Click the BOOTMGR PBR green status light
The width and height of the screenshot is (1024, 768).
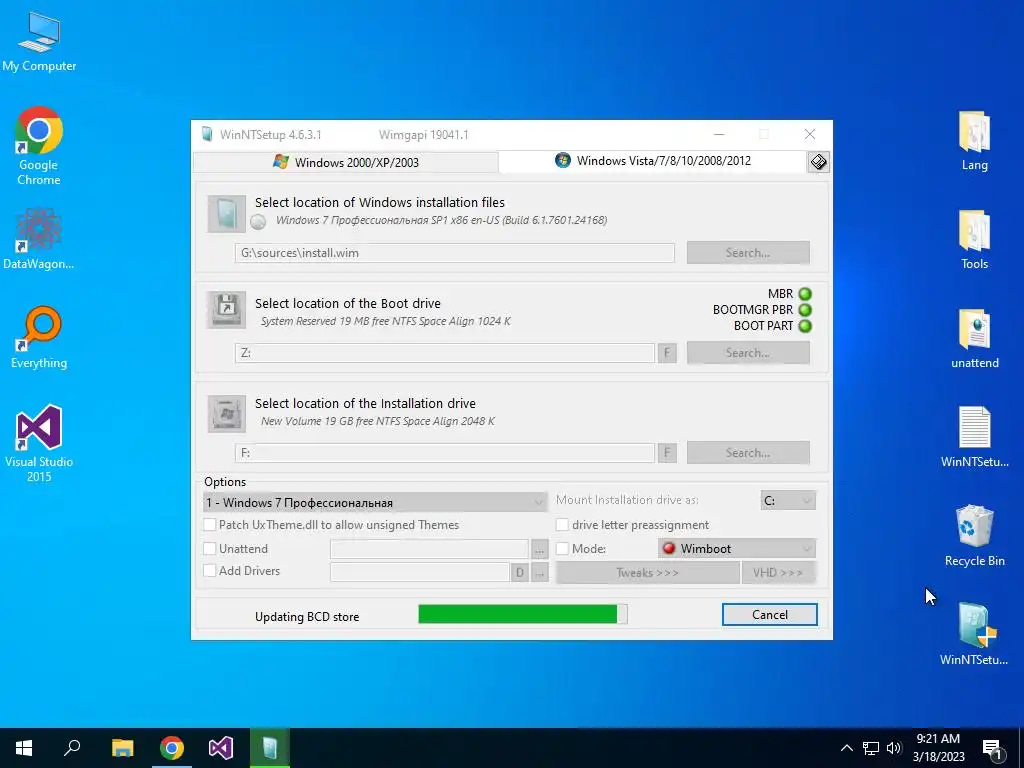click(x=805, y=310)
